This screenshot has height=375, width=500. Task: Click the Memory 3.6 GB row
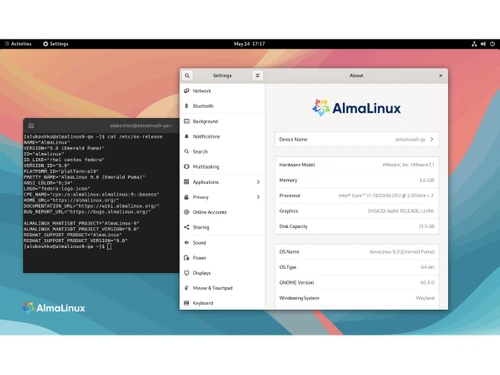coord(357,180)
